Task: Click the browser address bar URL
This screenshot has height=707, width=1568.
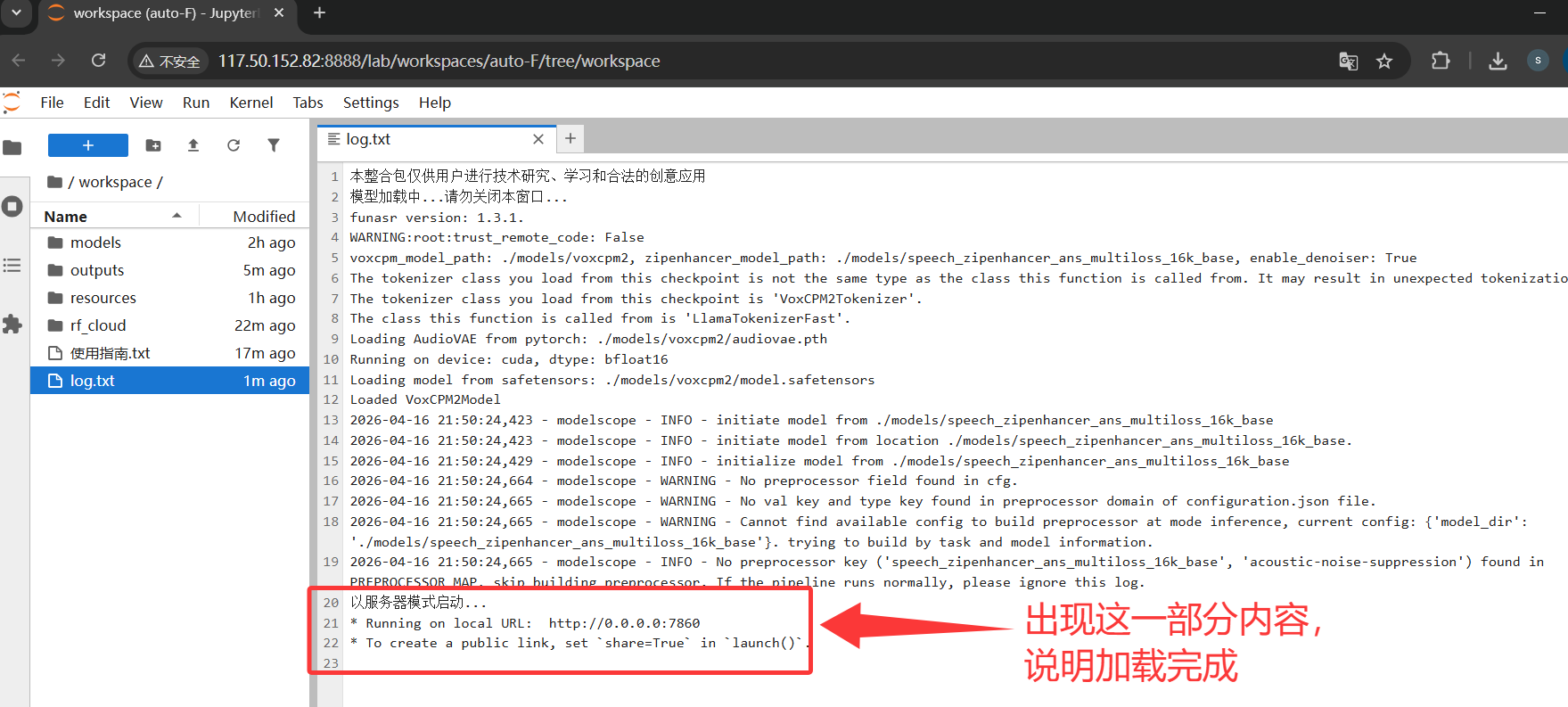Action: click(439, 62)
